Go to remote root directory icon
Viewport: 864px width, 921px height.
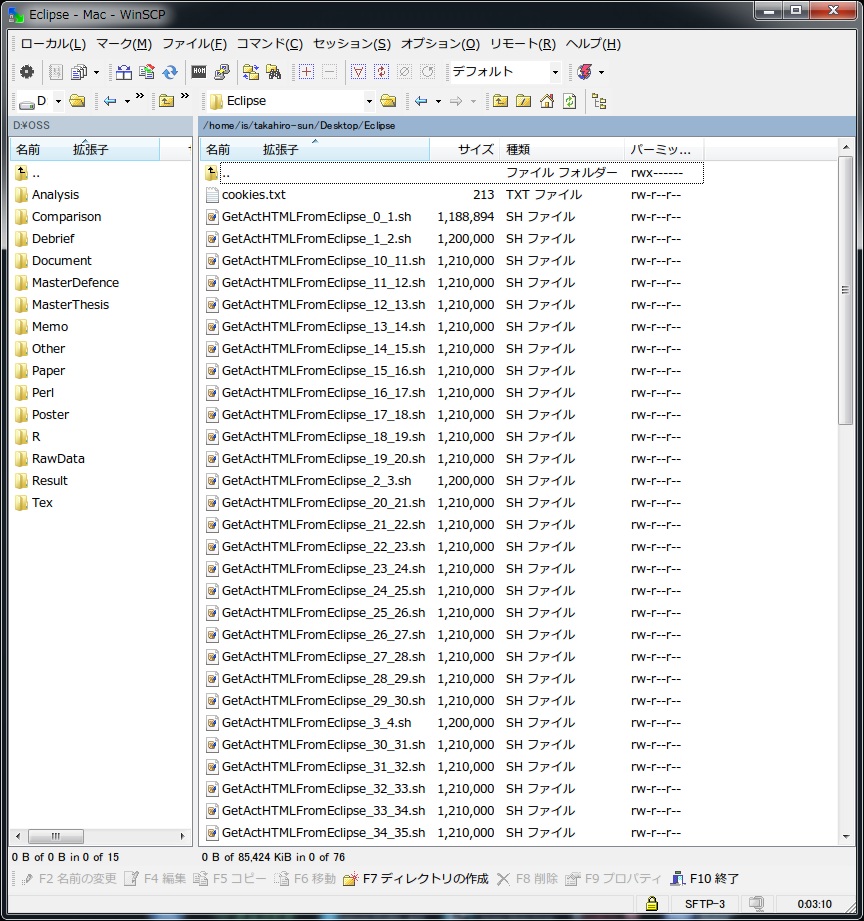click(523, 102)
